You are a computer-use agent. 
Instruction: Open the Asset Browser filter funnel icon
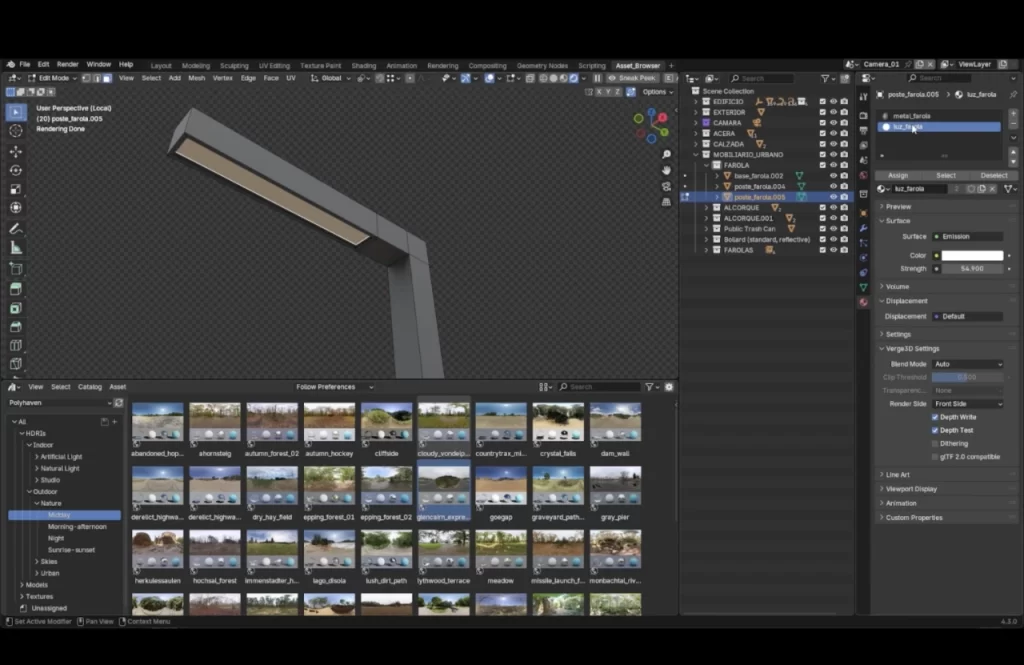tap(651, 386)
